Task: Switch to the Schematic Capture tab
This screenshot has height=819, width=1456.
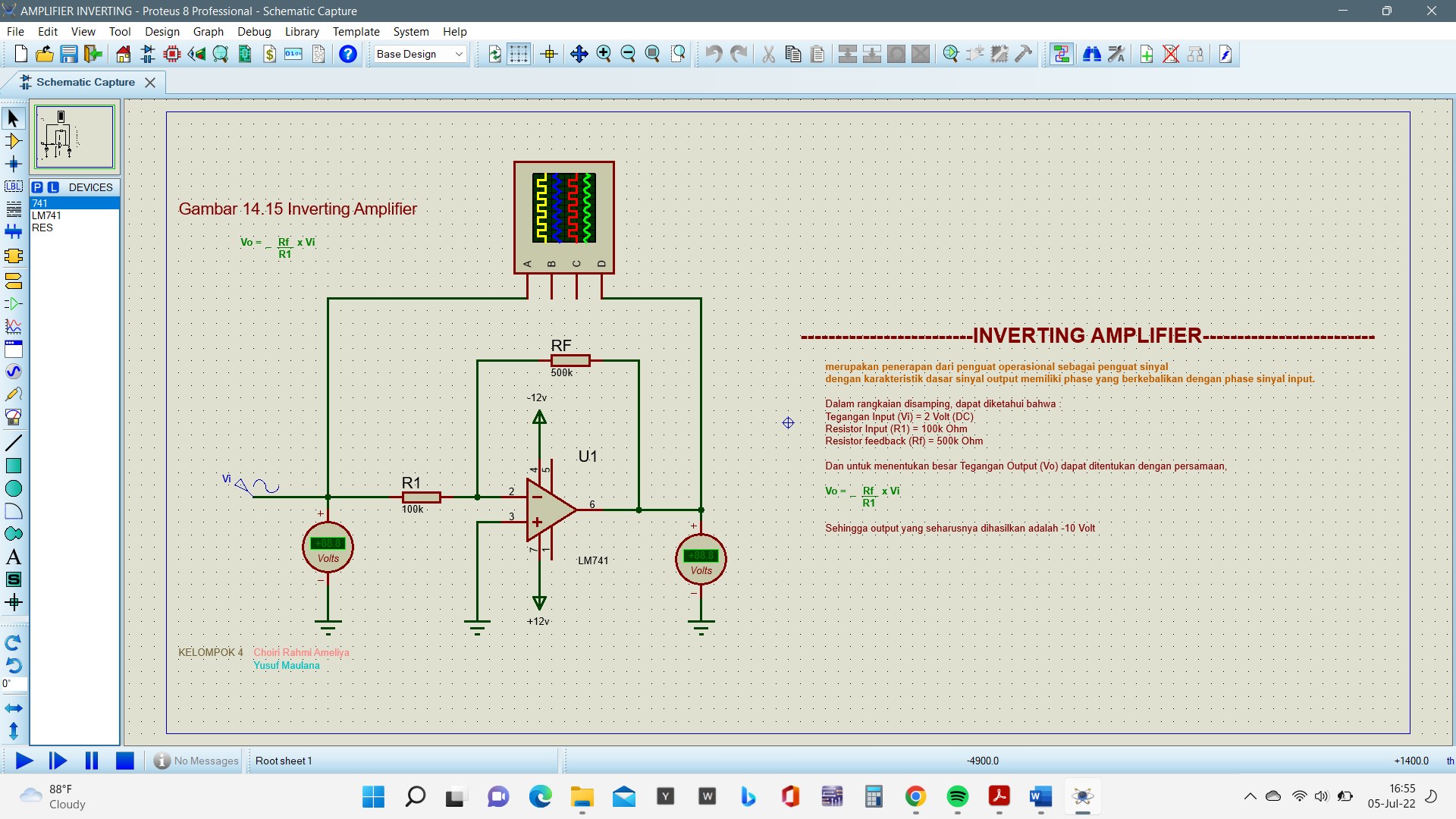Action: 85,82
